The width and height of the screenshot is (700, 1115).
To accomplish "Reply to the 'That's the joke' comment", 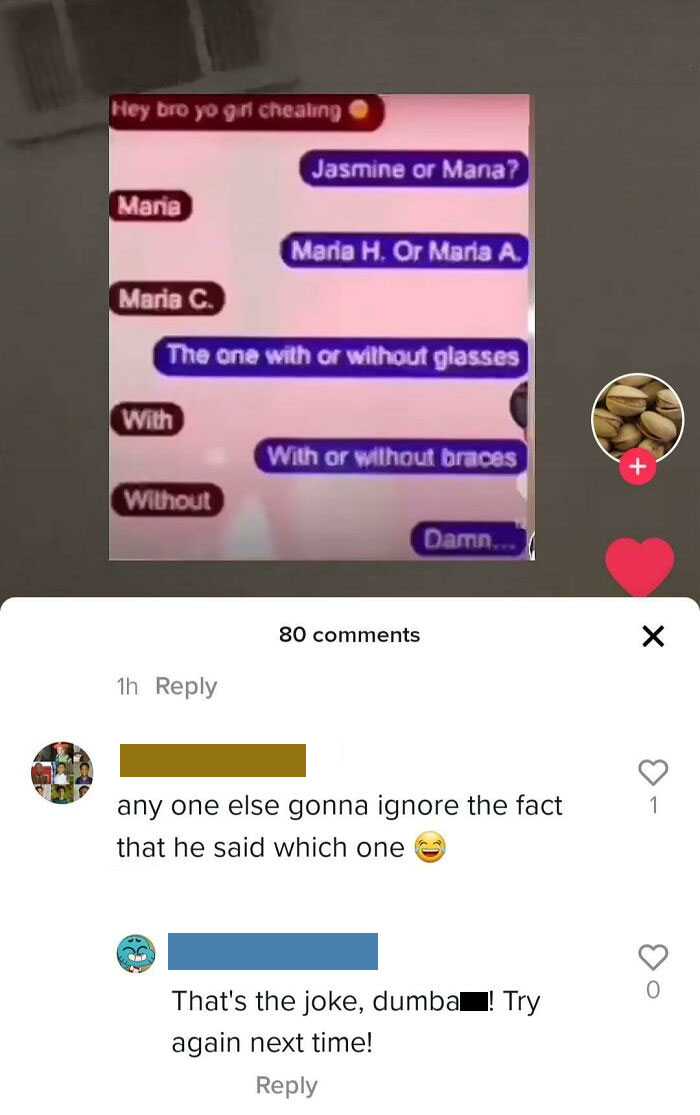I will (x=287, y=1085).
